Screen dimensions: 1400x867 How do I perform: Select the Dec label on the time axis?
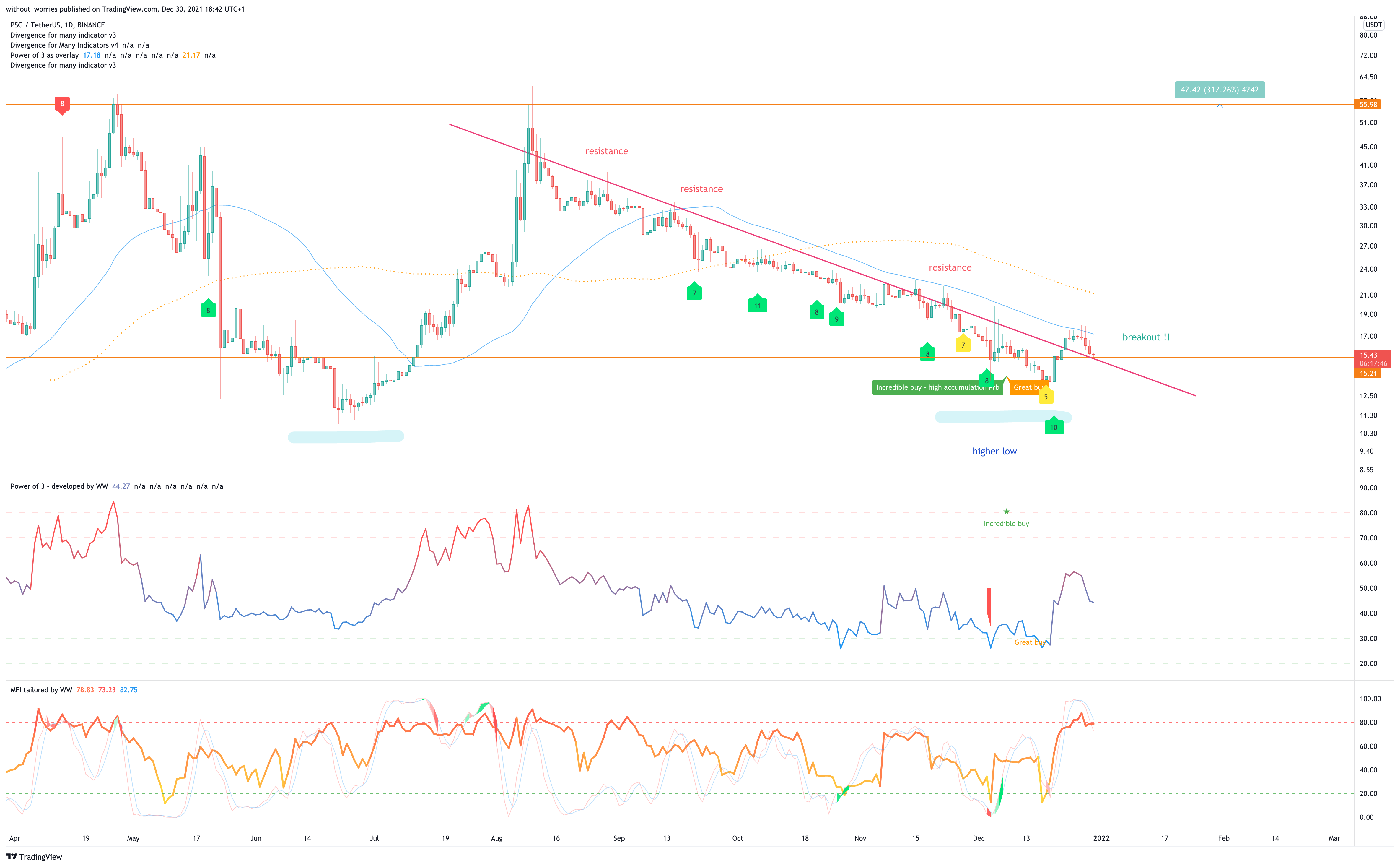click(x=979, y=838)
